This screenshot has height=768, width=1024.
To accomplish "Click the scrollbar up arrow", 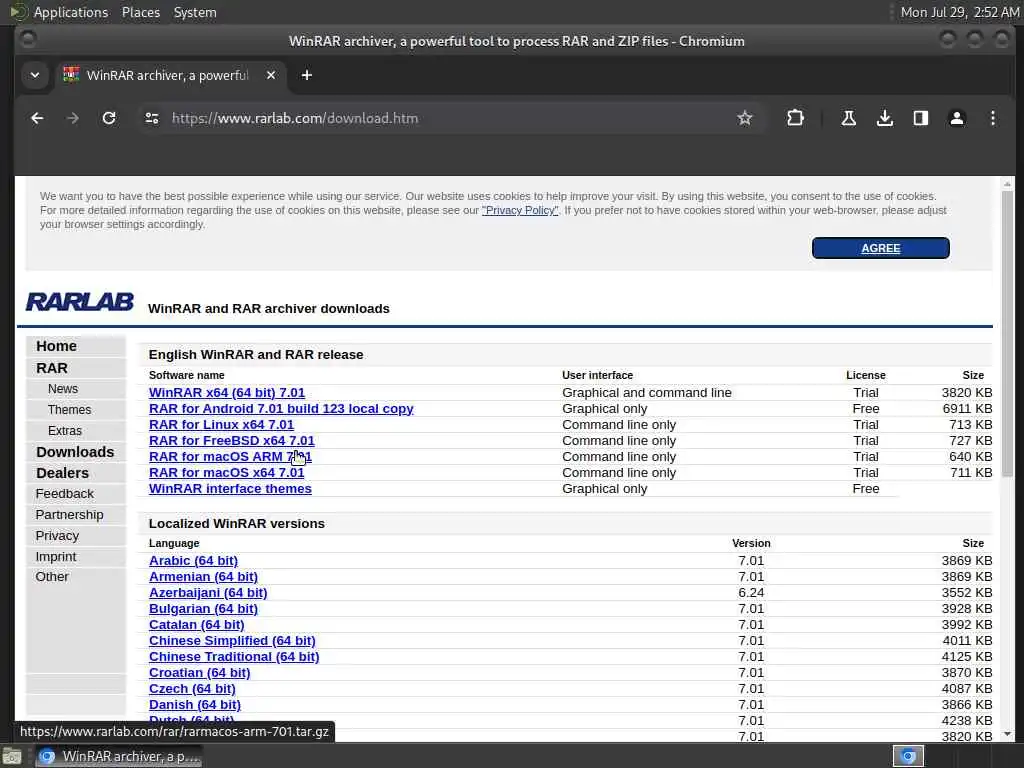I will pos(1007,184).
